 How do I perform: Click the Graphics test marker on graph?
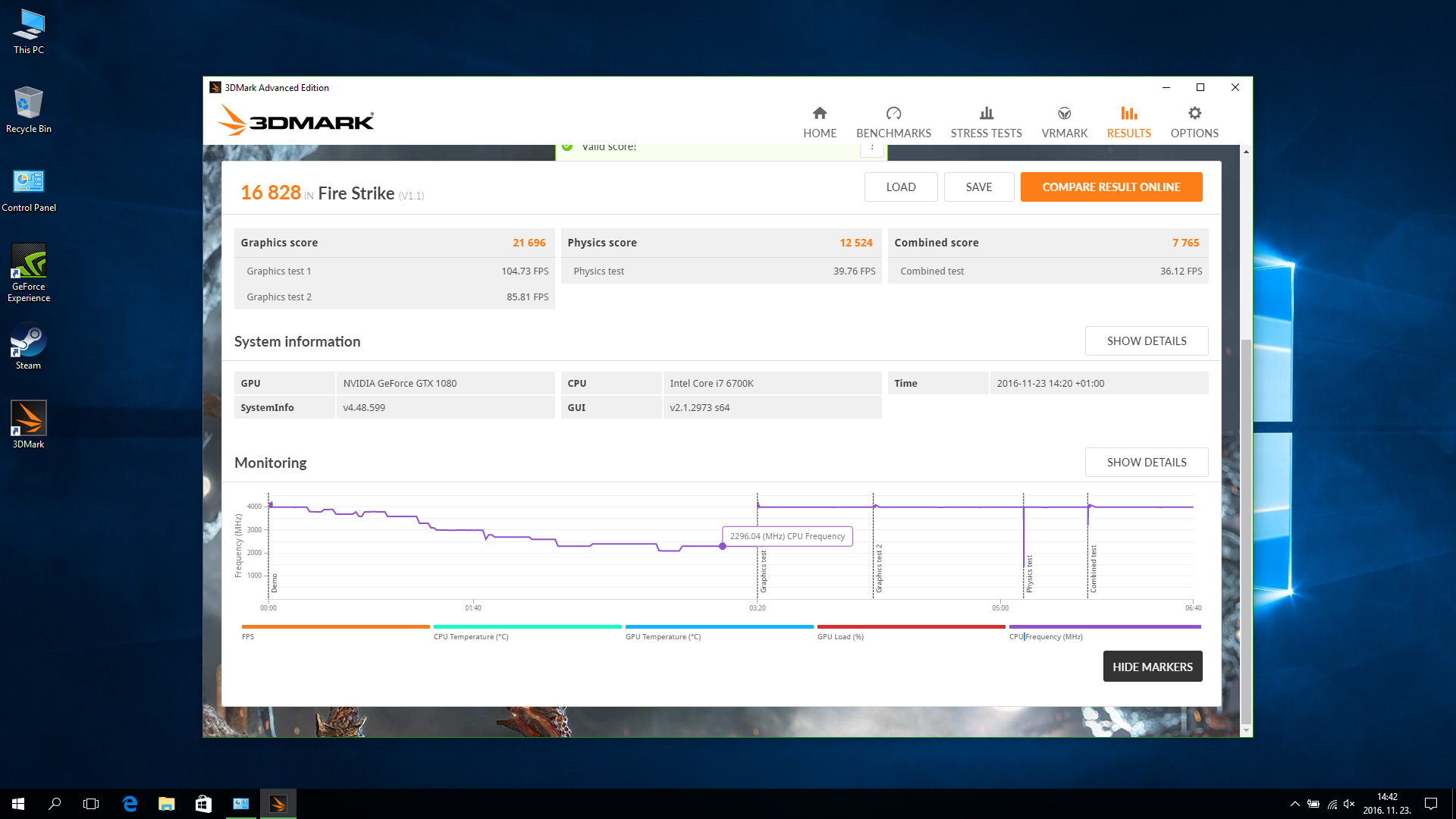764,571
